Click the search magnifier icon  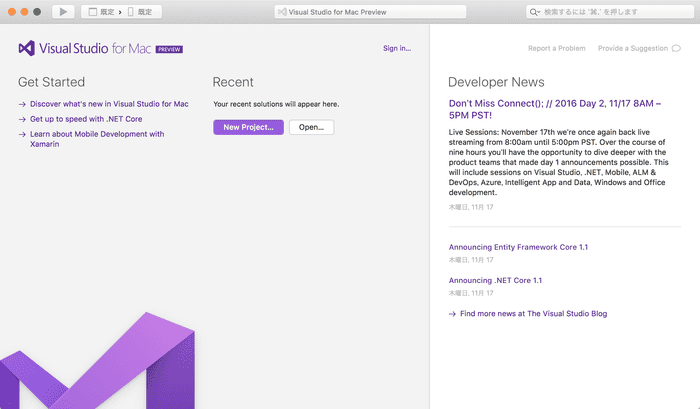536,12
